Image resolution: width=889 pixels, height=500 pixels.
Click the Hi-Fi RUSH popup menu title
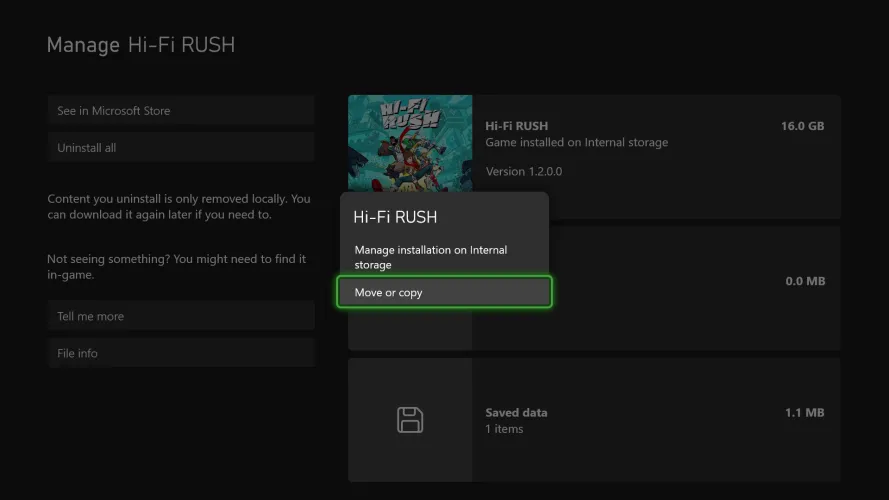[395, 217]
